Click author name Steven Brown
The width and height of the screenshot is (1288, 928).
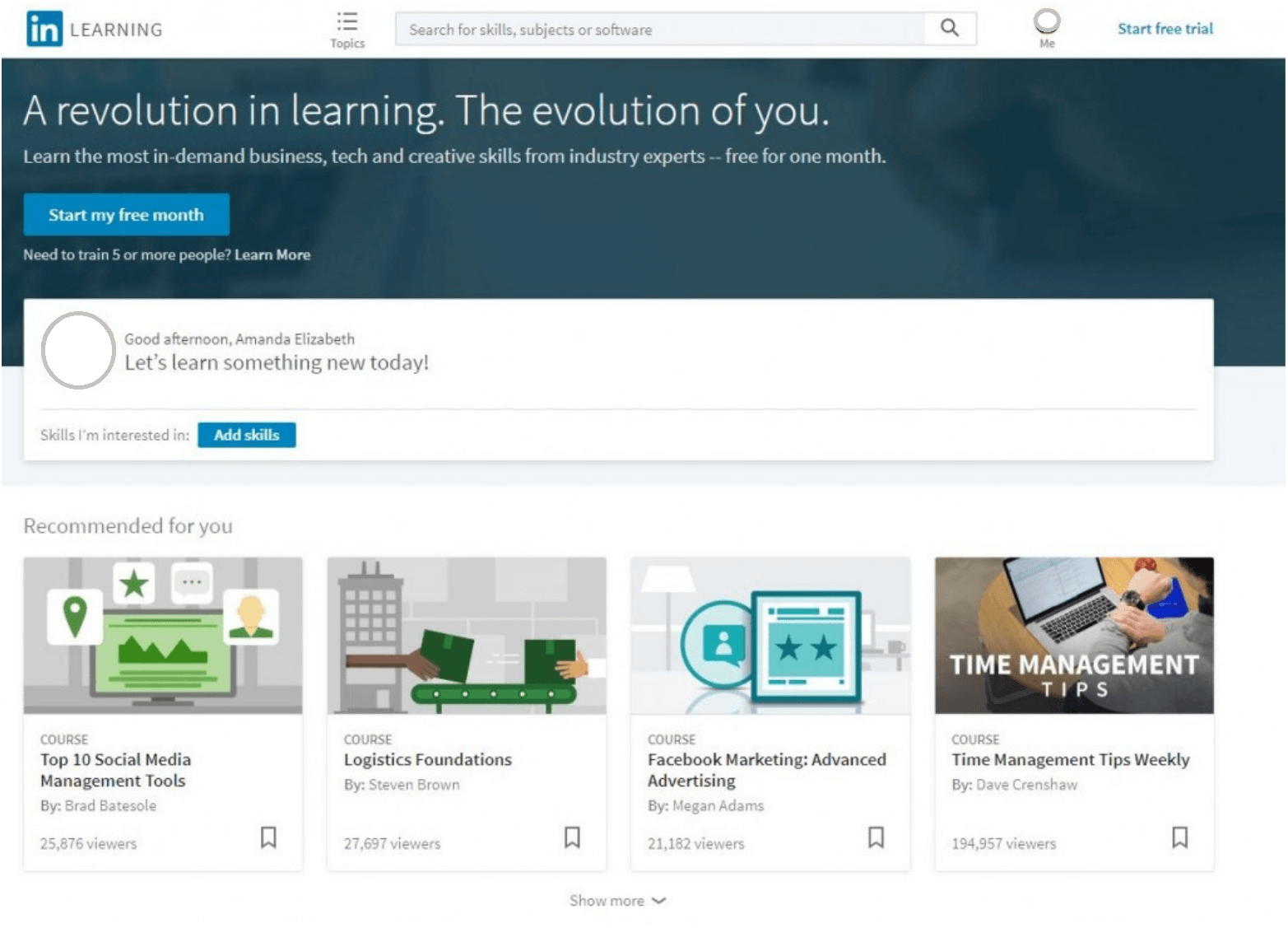click(414, 785)
